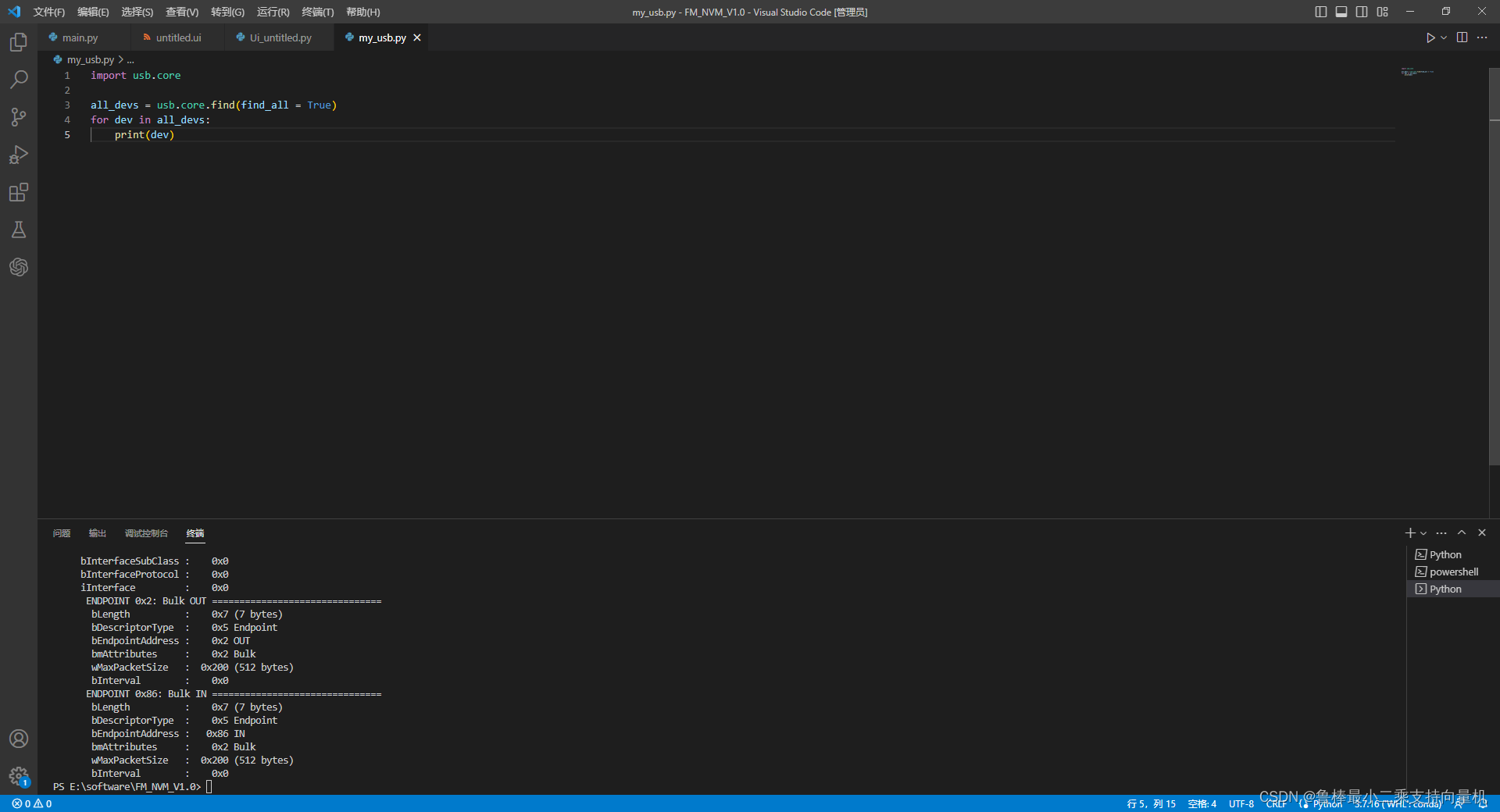Open the 调试控制台 (Debug Console) tab

[x=146, y=533]
